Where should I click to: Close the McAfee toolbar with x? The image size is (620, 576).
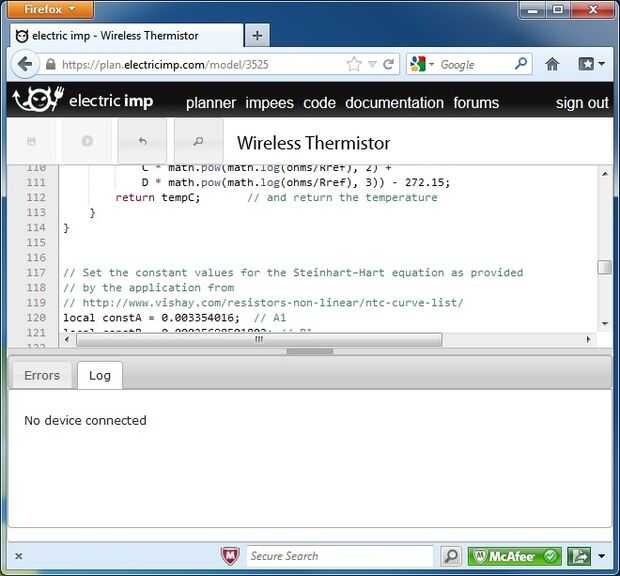pos(19,556)
